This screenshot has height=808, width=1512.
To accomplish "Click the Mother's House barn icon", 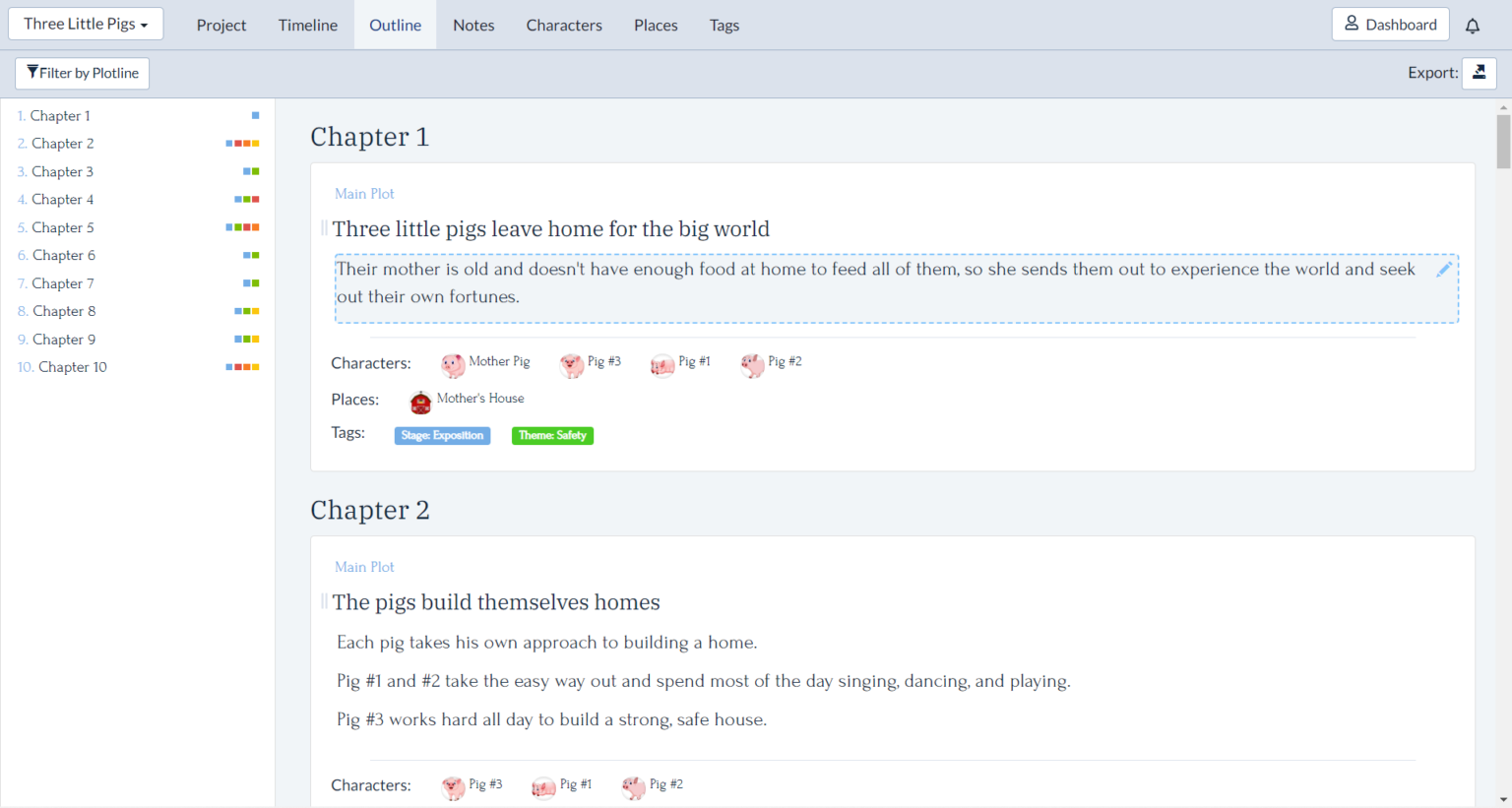I will point(420,402).
